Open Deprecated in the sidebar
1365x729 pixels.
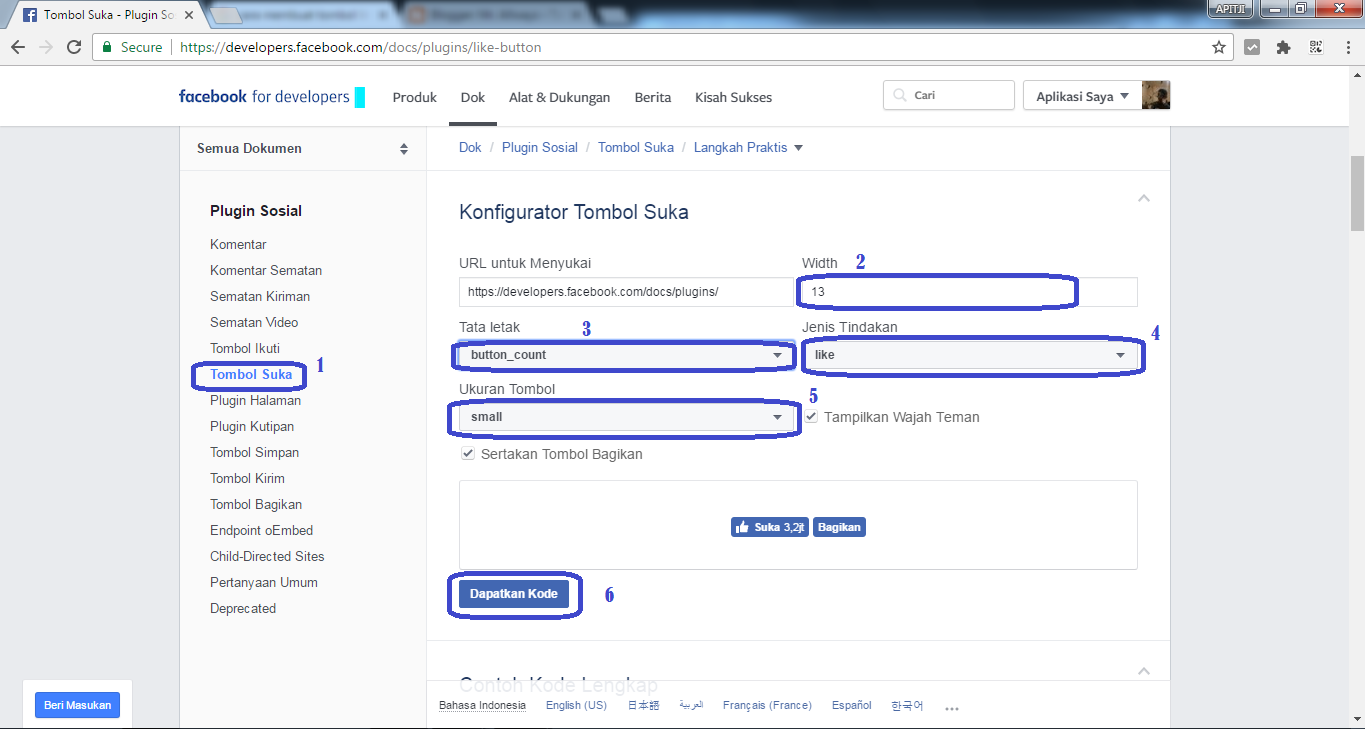click(x=243, y=608)
